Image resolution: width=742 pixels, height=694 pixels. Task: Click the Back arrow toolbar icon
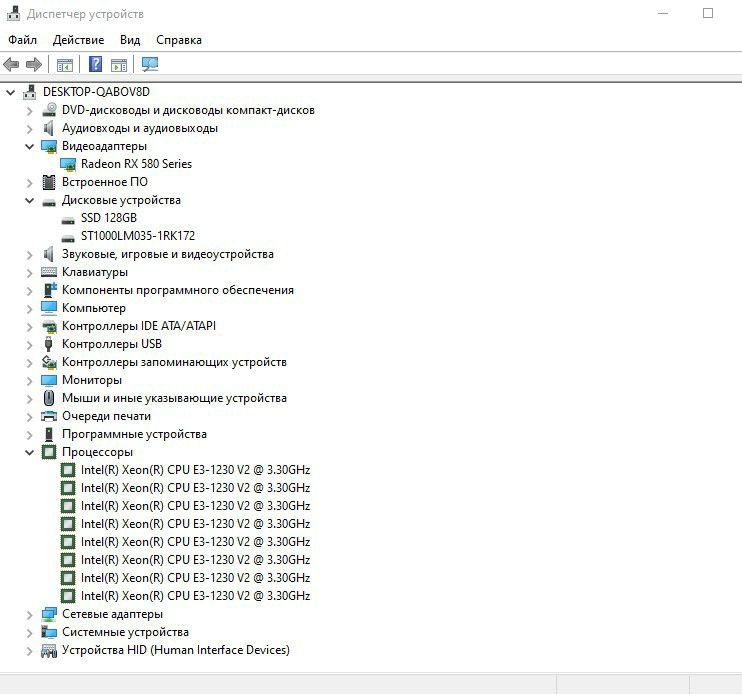click(11, 64)
